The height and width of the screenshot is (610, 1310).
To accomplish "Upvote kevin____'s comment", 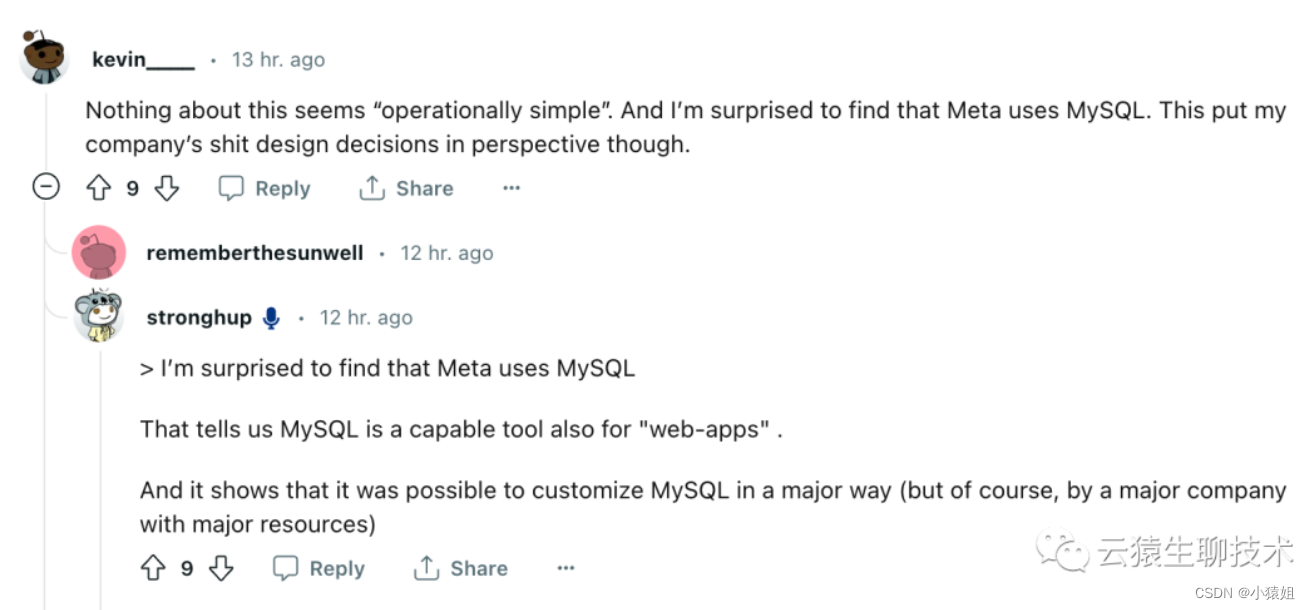I will tap(97, 188).
